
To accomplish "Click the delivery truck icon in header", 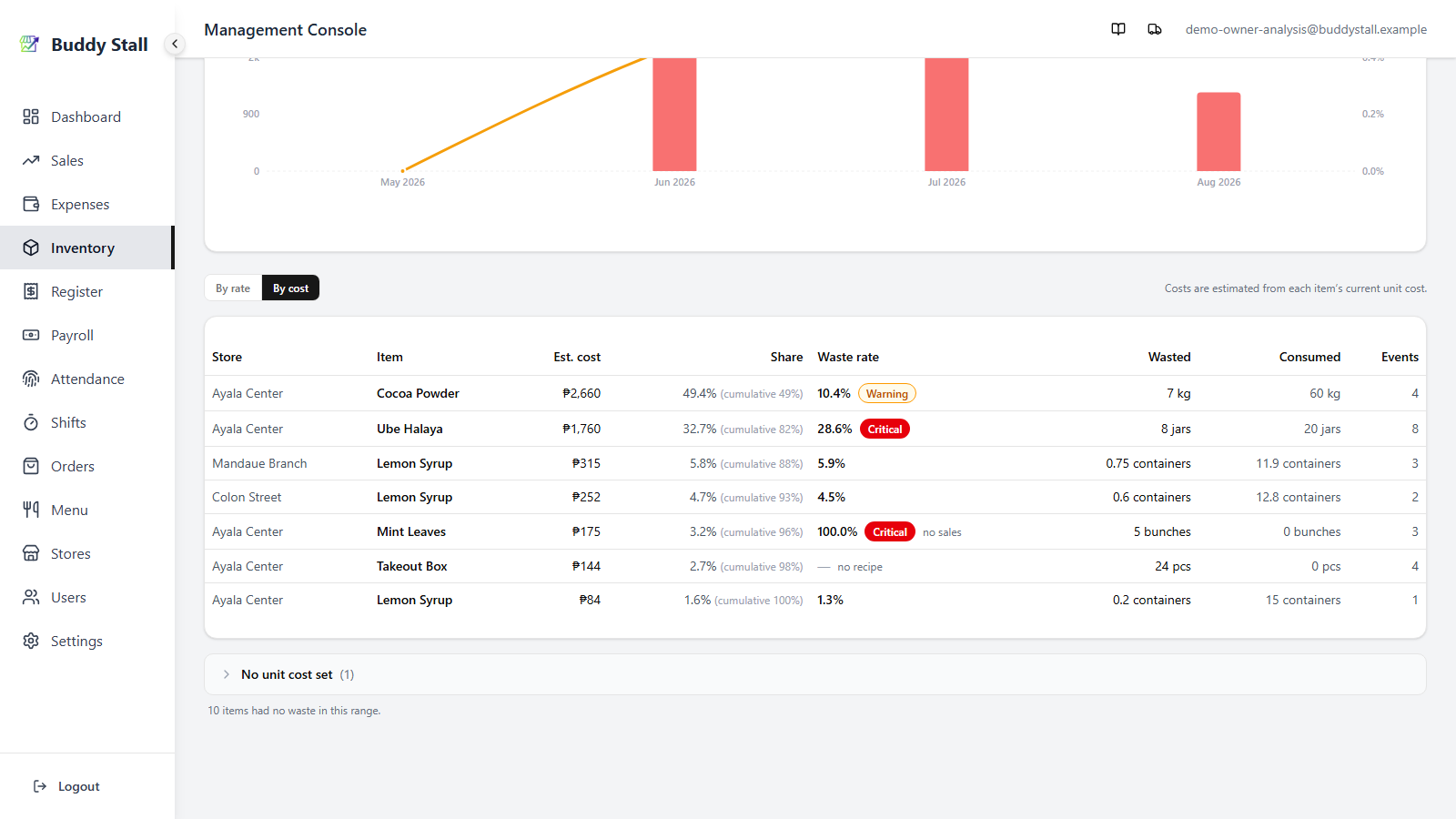I will click(1155, 29).
